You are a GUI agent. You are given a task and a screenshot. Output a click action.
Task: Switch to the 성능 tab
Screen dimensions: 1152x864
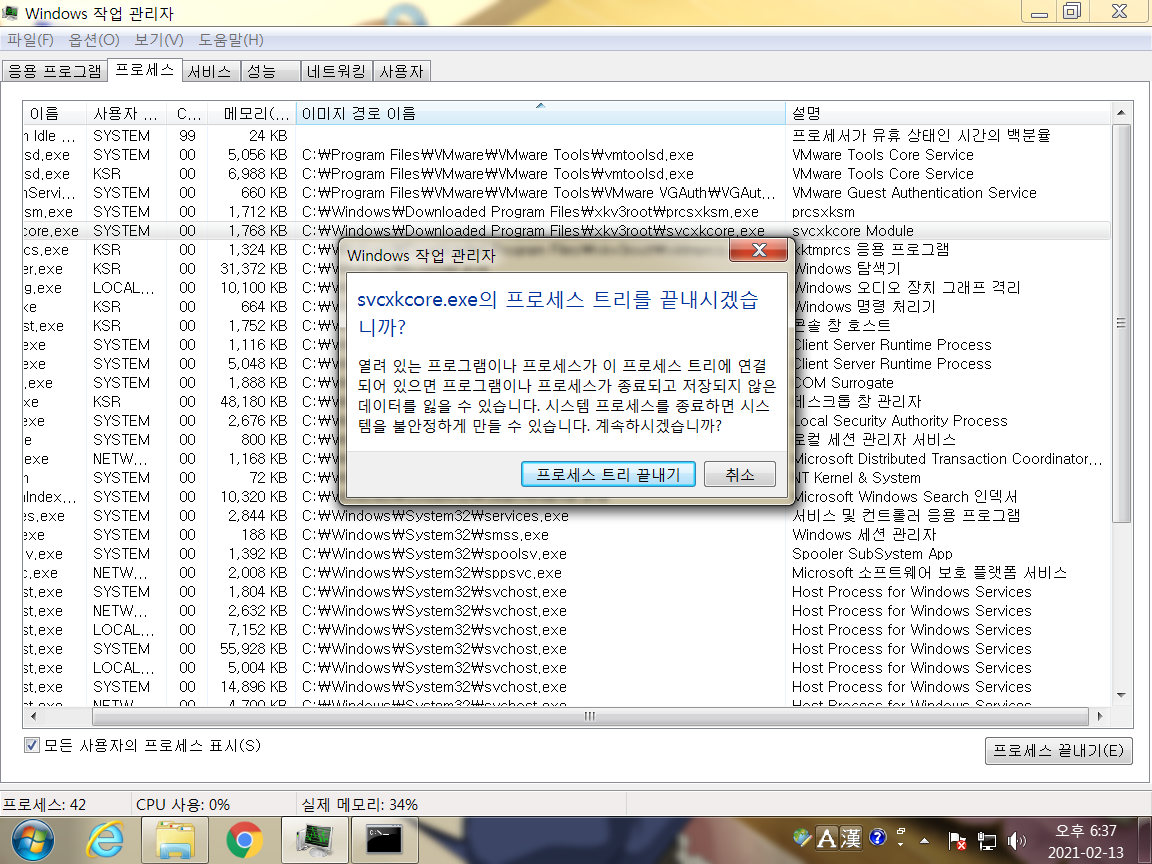[x=270, y=71]
